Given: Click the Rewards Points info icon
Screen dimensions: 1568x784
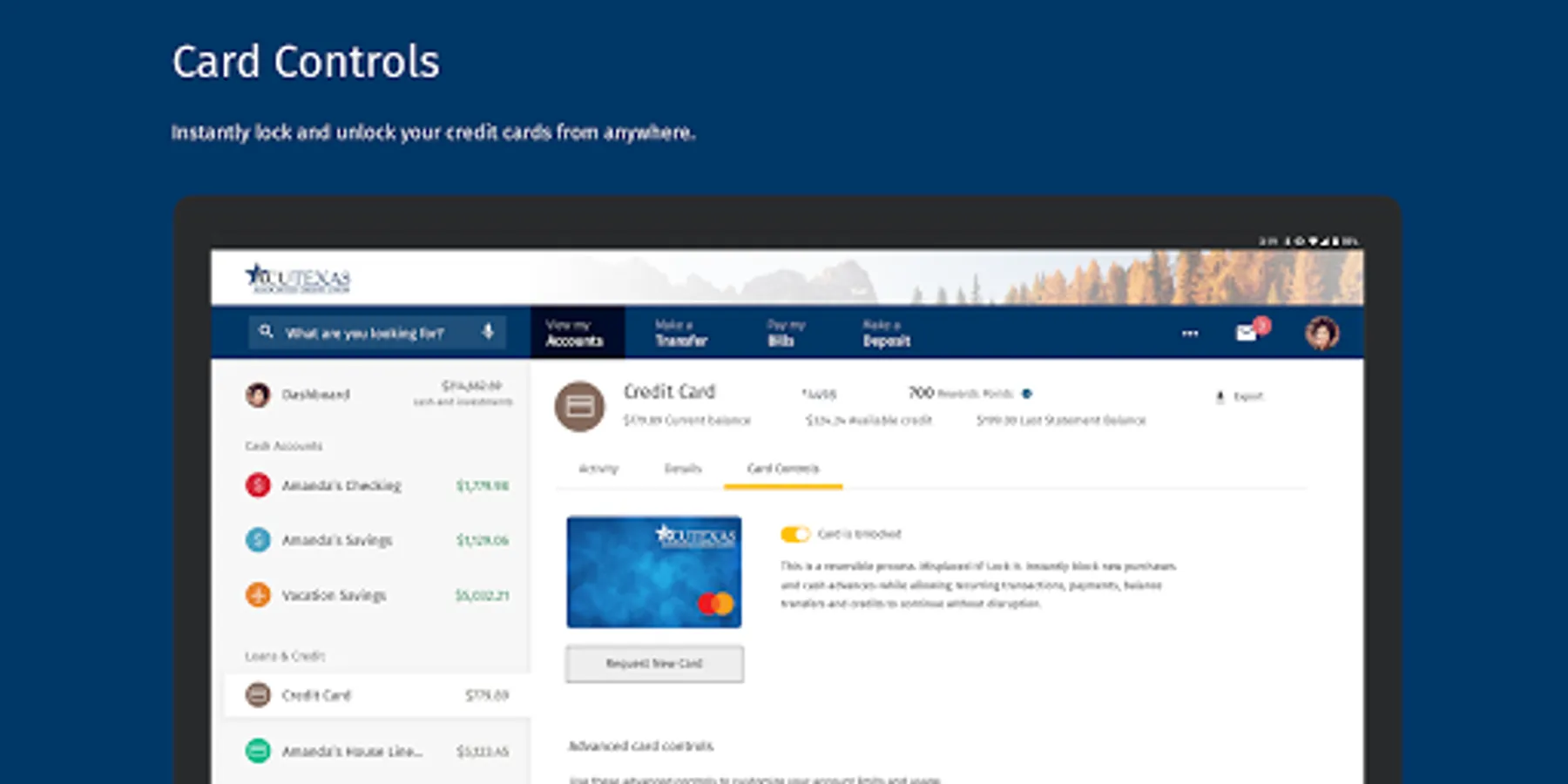Looking at the screenshot, I should [x=1027, y=394].
